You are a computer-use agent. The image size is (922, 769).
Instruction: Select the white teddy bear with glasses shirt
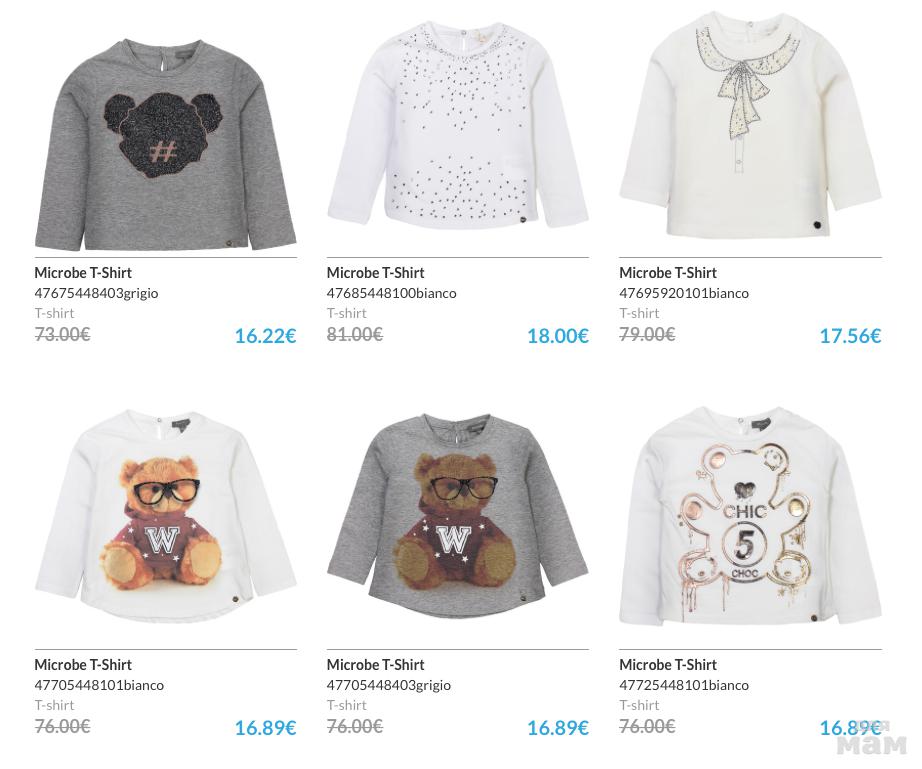point(165,517)
